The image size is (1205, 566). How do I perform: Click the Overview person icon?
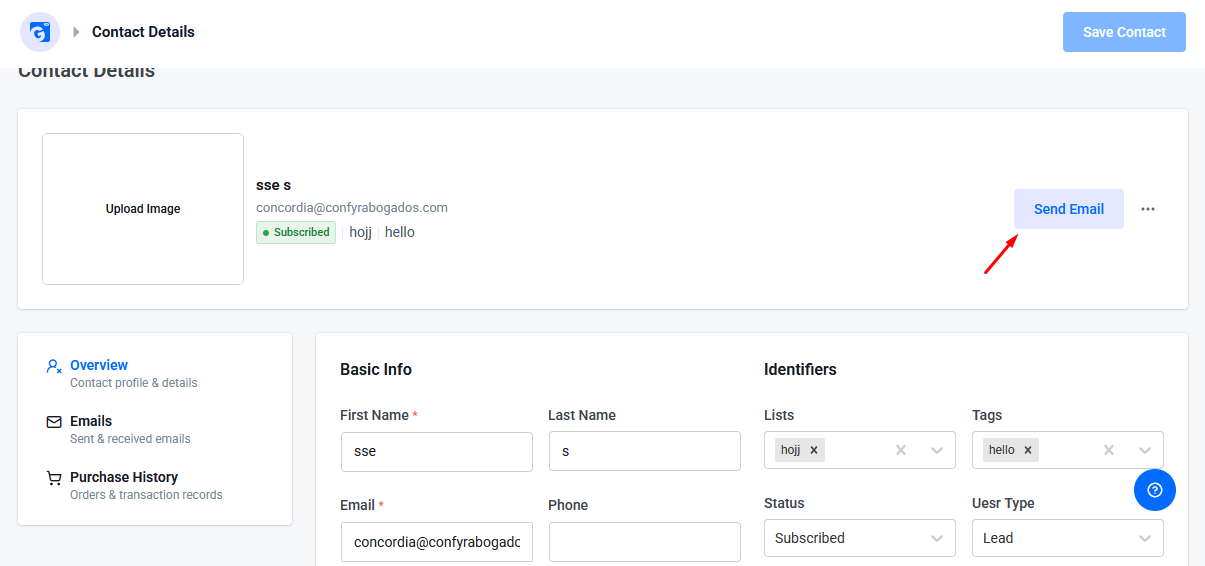point(54,366)
